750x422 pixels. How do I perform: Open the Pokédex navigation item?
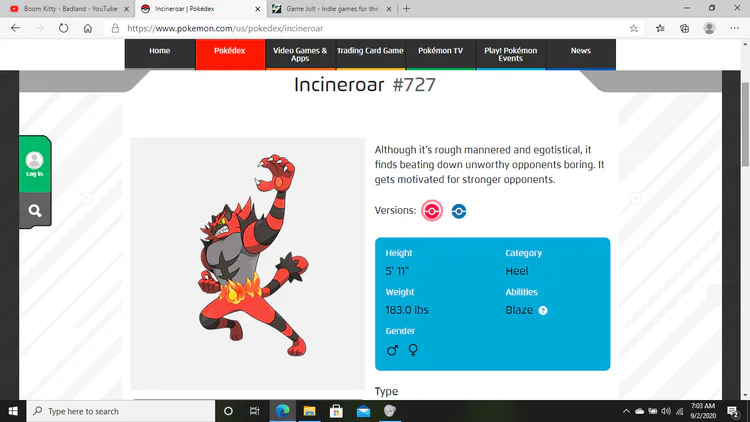click(x=230, y=54)
